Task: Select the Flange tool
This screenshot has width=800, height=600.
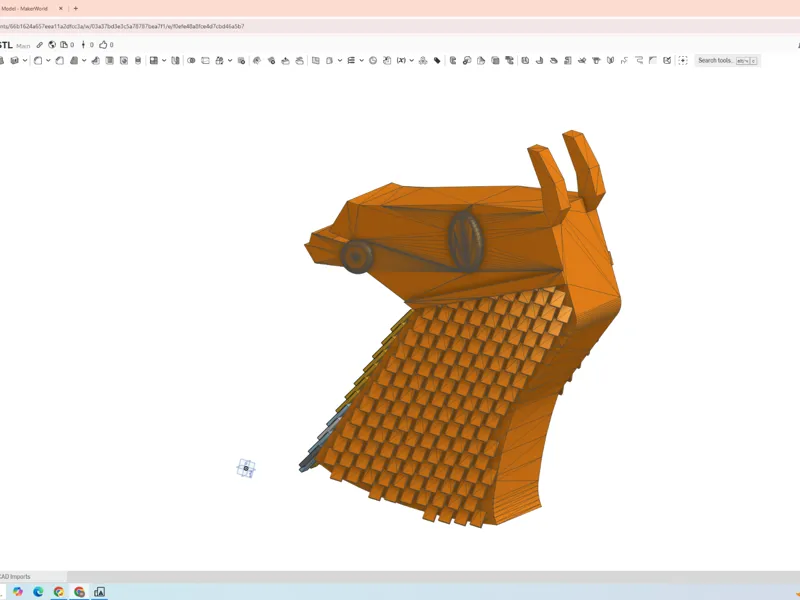Action: (539, 60)
